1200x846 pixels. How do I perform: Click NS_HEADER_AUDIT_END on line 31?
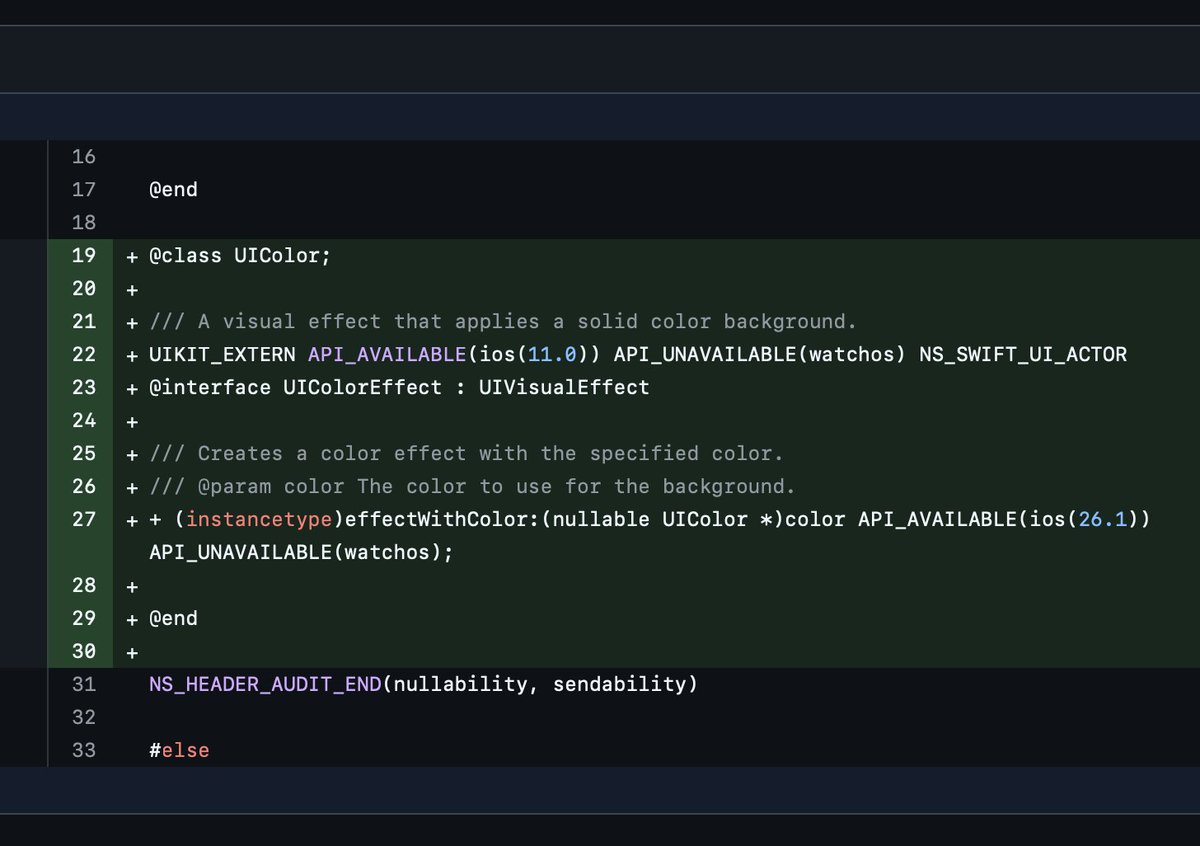pos(265,685)
